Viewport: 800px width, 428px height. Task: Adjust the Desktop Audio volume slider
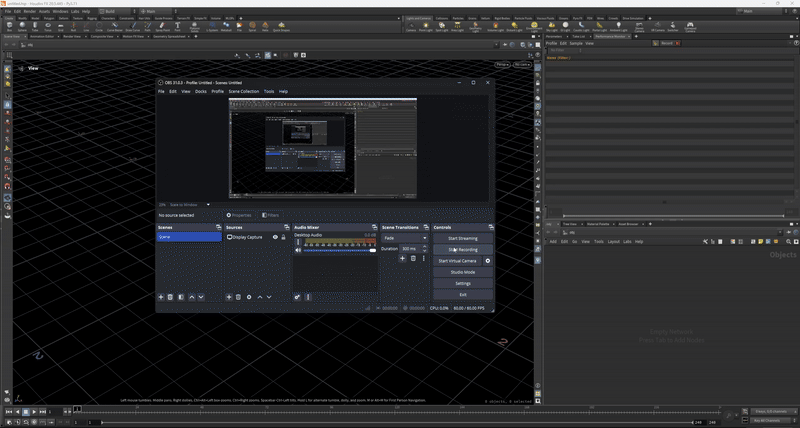[339, 250]
